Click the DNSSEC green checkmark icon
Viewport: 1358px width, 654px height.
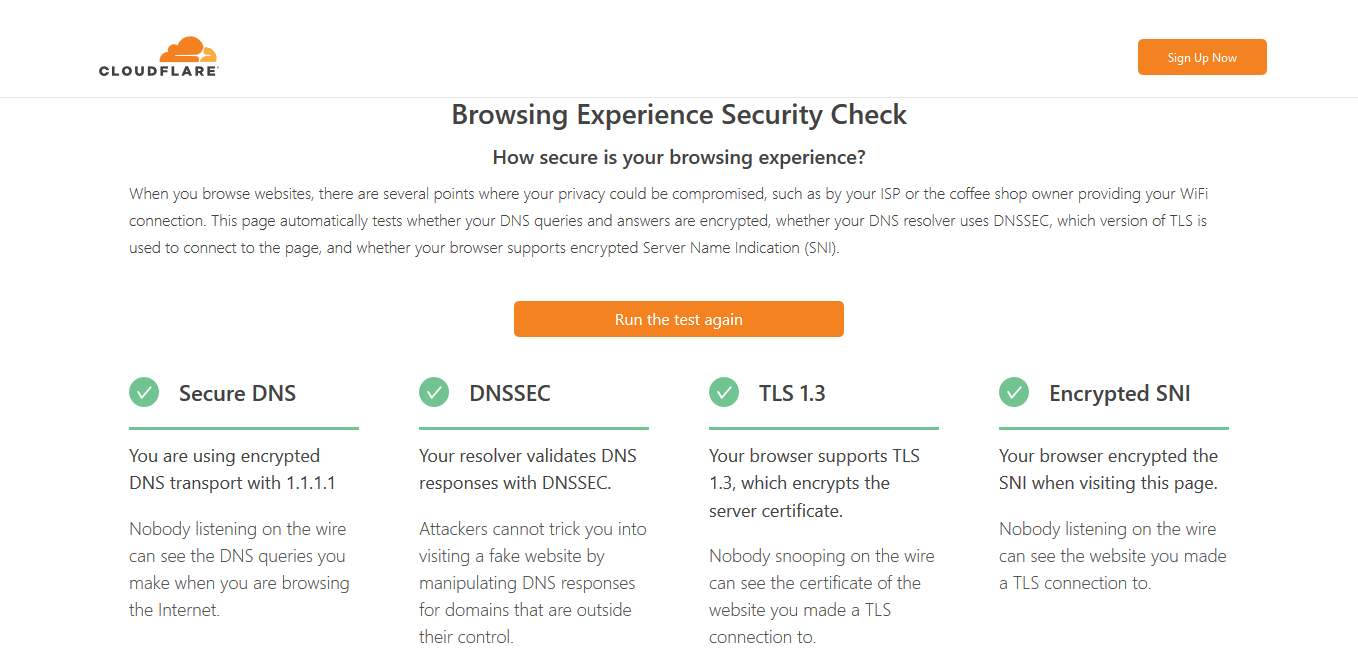point(434,392)
